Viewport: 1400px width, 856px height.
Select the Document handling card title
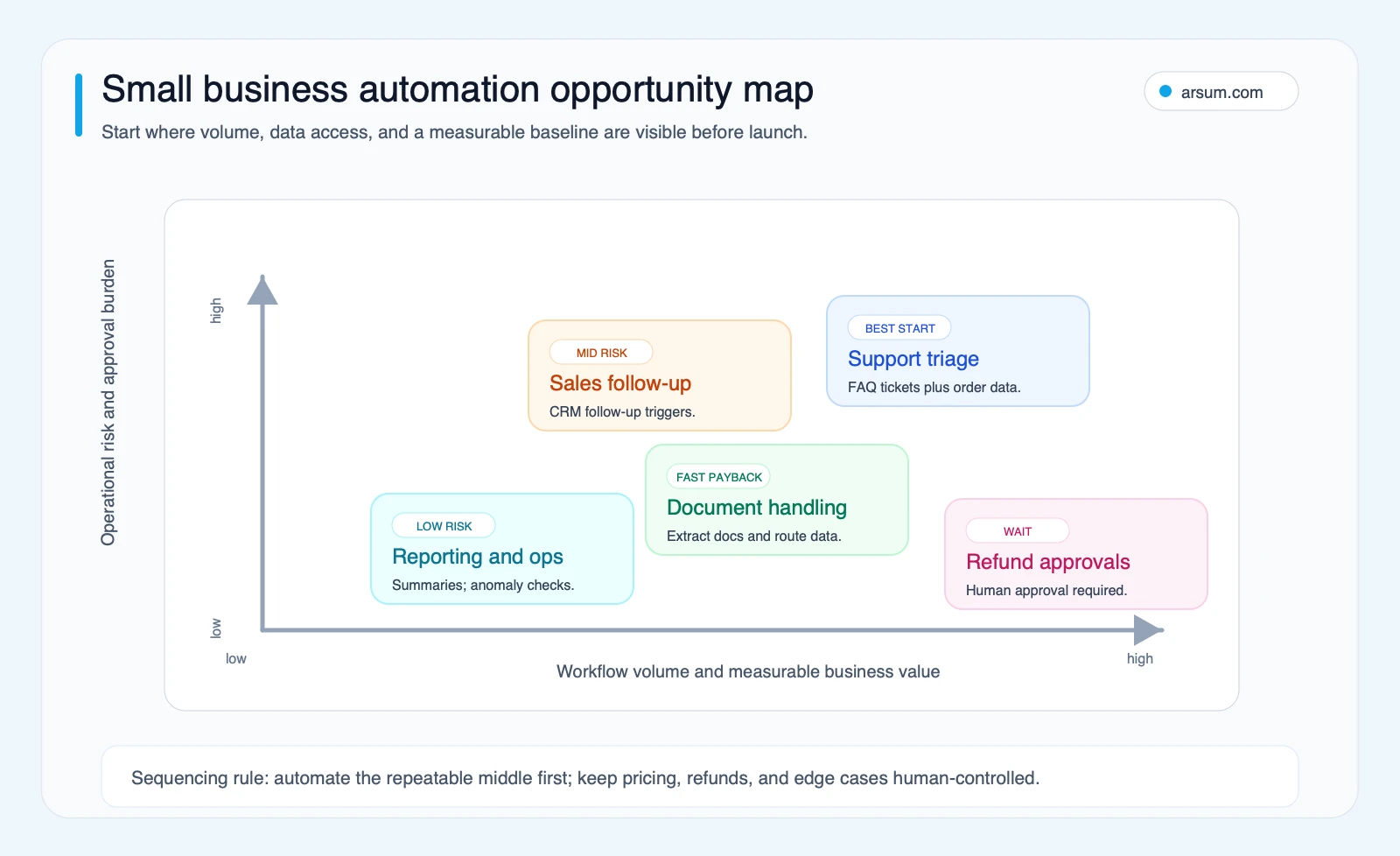[x=757, y=508]
